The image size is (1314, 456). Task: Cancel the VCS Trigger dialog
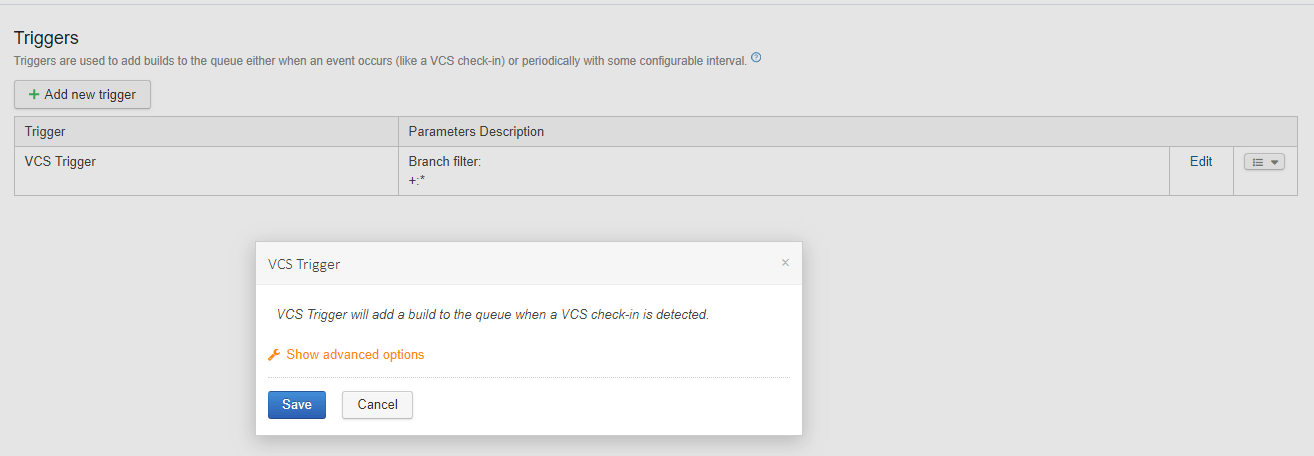point(377,405)
